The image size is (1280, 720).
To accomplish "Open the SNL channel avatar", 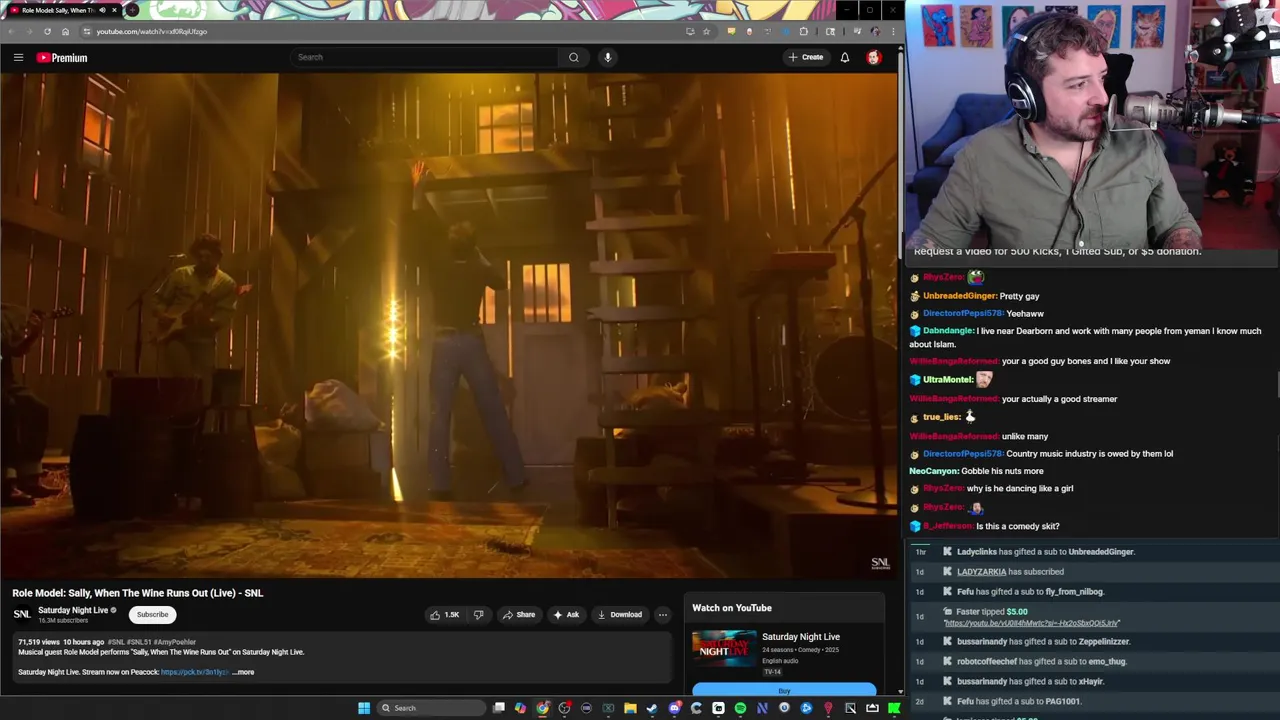I will [x=22, y=614].
